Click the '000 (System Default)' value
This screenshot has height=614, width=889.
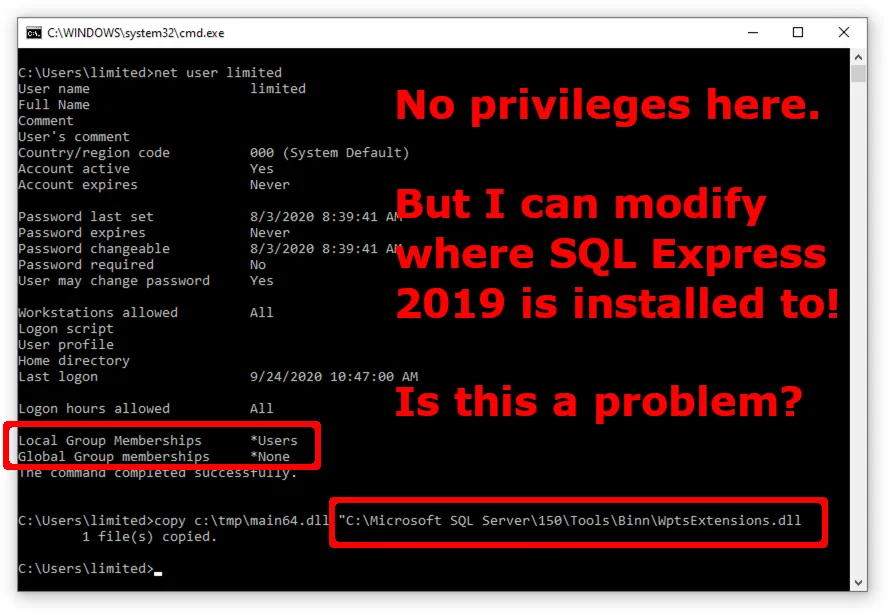coord(329,153)
